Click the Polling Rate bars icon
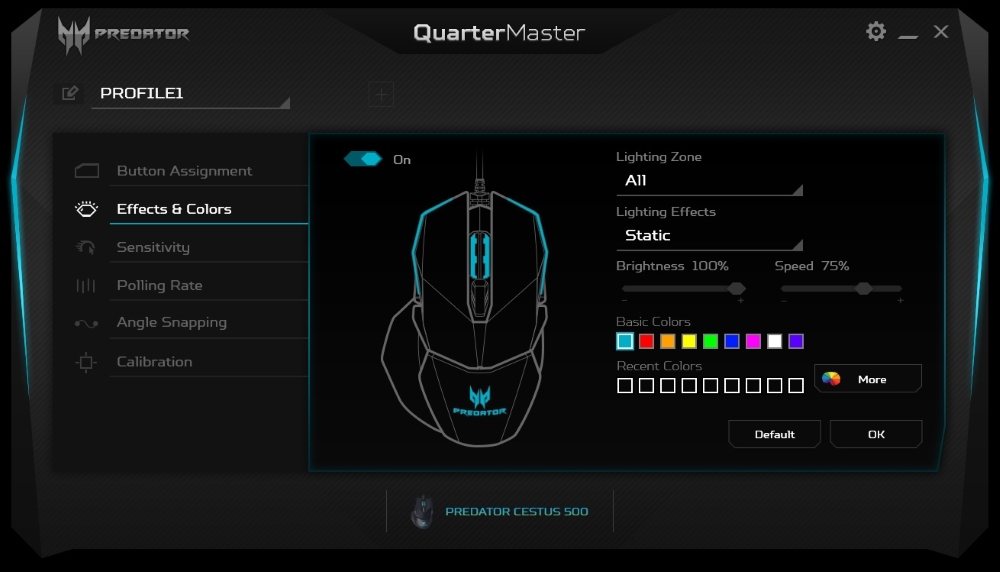The width and height of the screenshot is (1000, 572). [85, 285]
